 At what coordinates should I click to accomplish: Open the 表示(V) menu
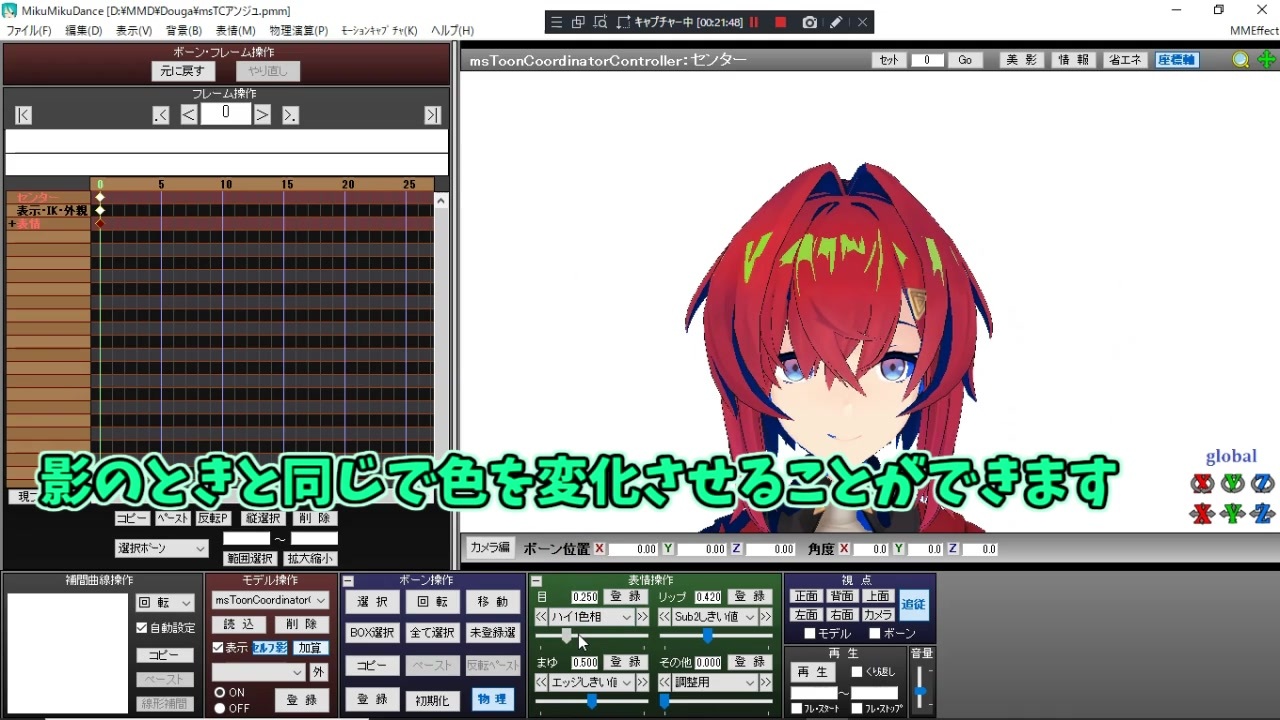pos(134,31)
